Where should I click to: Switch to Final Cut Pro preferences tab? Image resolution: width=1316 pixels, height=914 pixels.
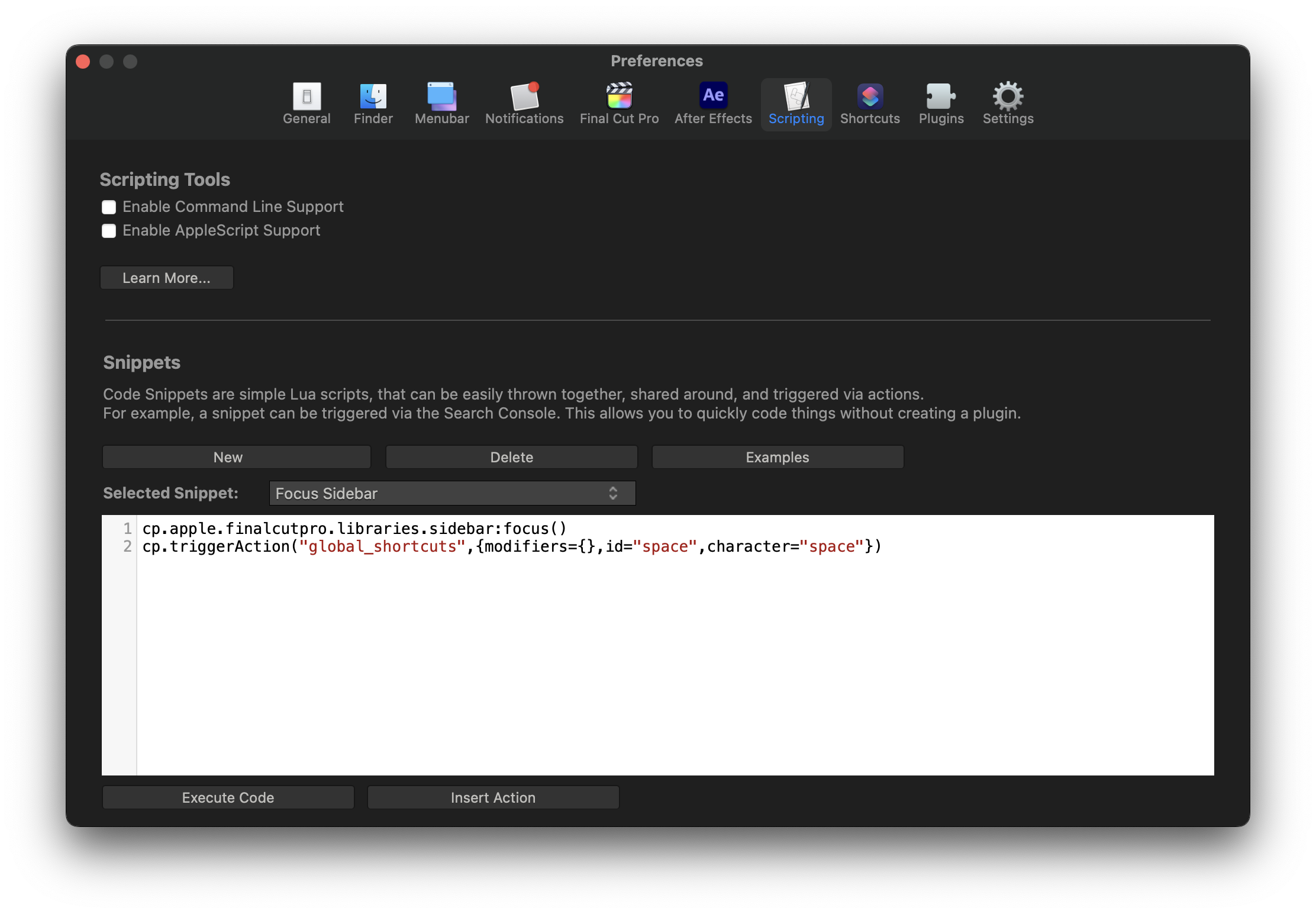click(x=619, y=103)
